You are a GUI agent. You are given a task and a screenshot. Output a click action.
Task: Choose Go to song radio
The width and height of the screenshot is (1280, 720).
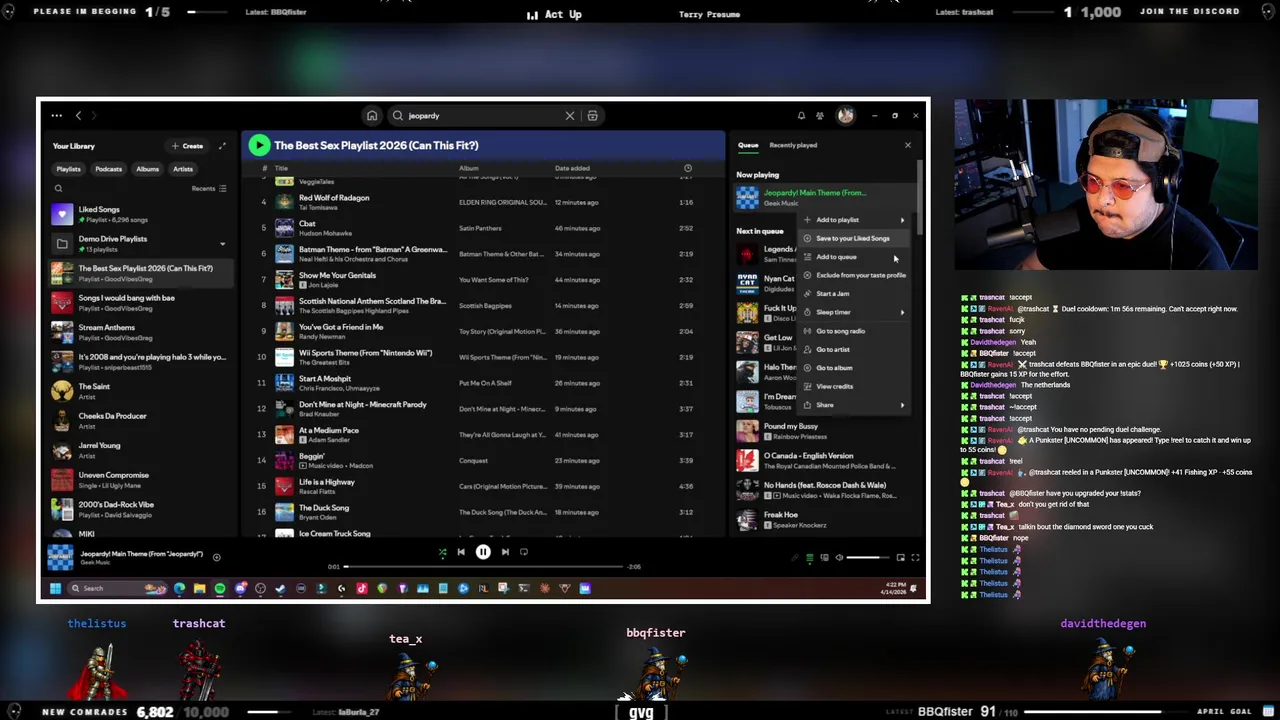pyautogui.click(x=855, y=331)
